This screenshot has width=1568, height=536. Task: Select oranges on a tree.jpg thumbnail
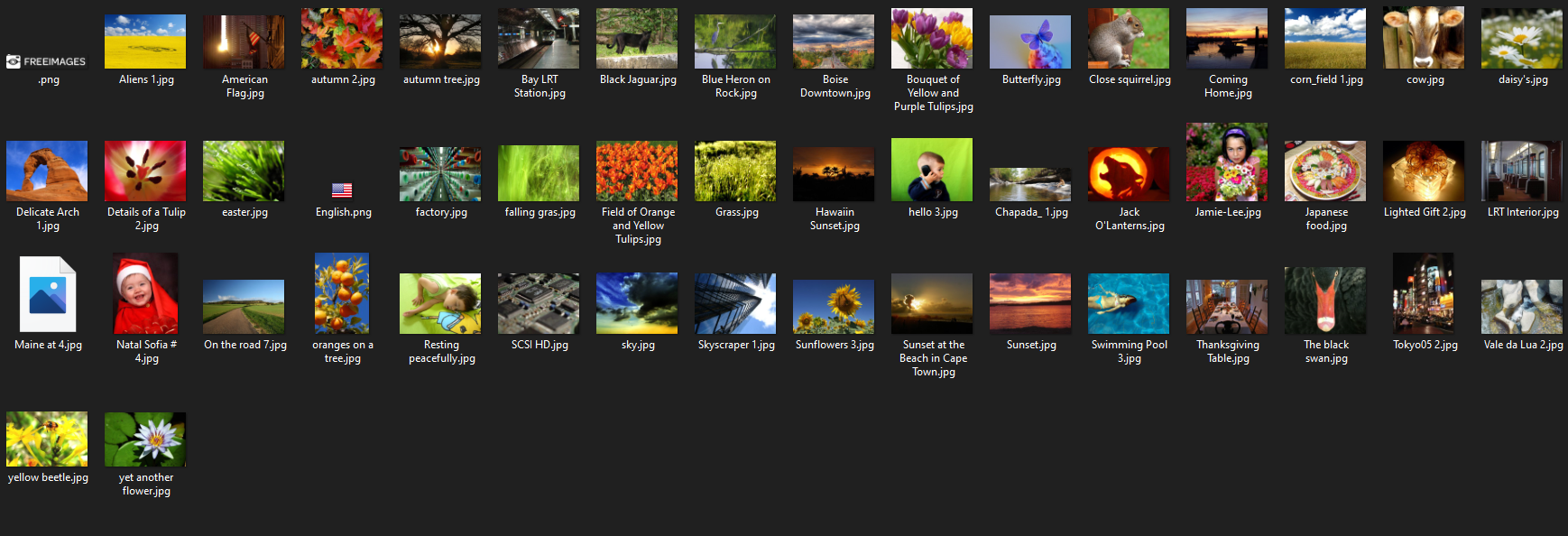pos(342,293)
